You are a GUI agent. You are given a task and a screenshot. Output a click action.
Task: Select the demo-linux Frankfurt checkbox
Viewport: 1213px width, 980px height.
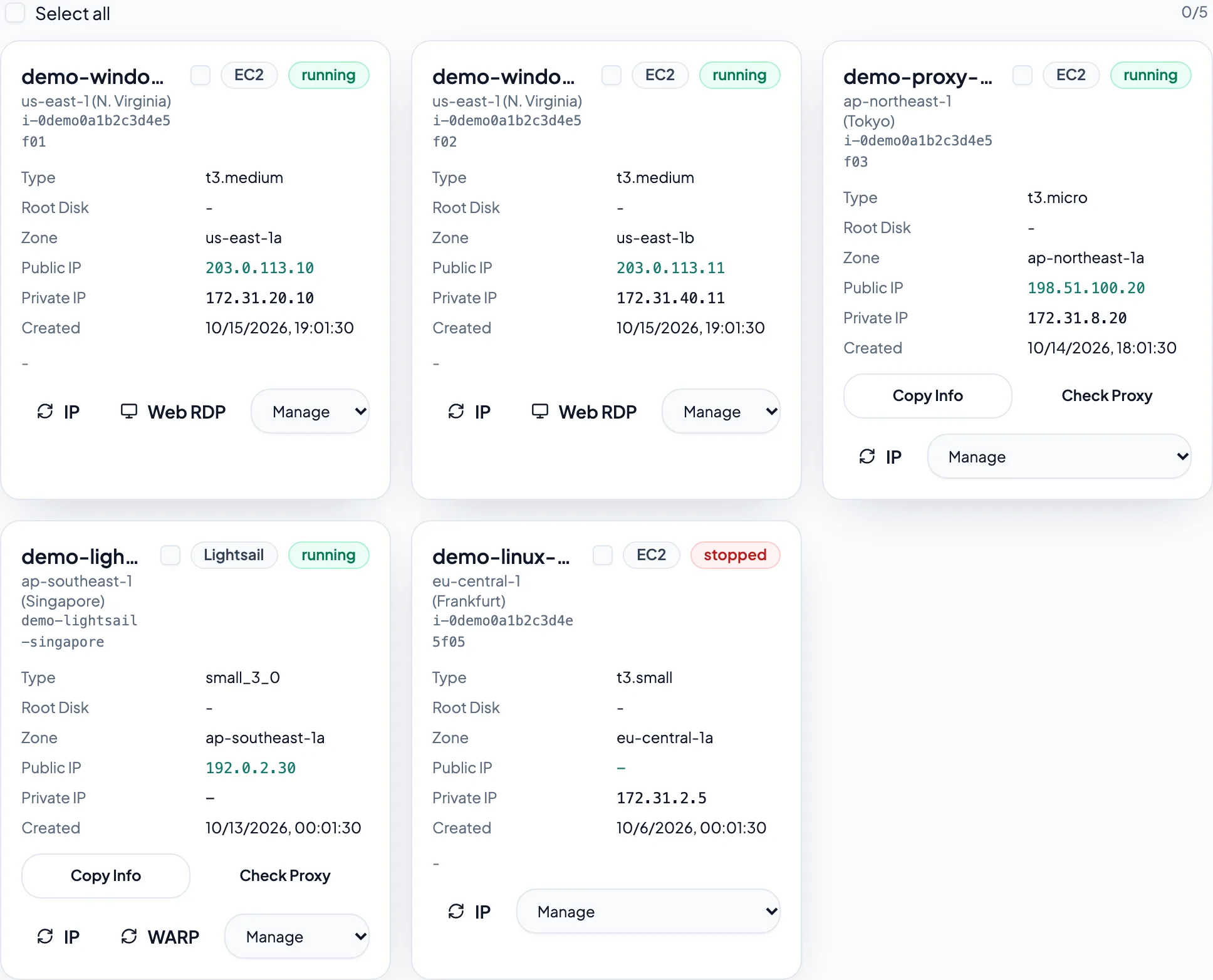click(603, 555)
